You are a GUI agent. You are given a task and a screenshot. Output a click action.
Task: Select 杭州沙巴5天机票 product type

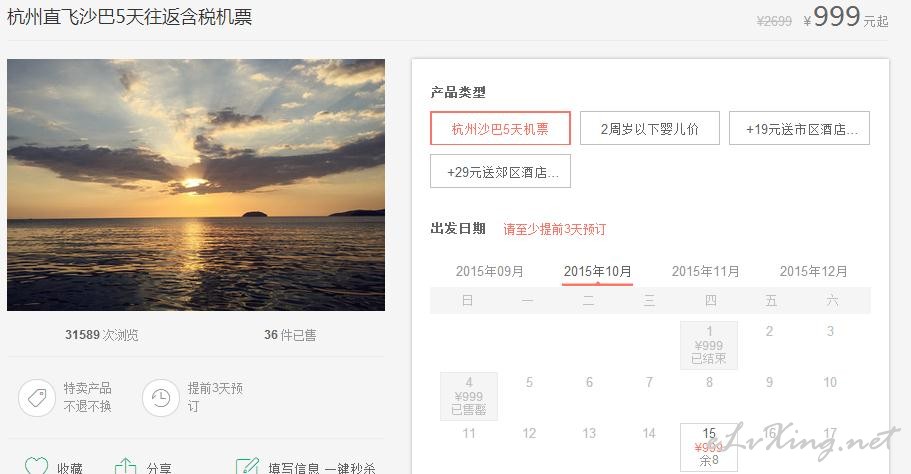[500, 129]
